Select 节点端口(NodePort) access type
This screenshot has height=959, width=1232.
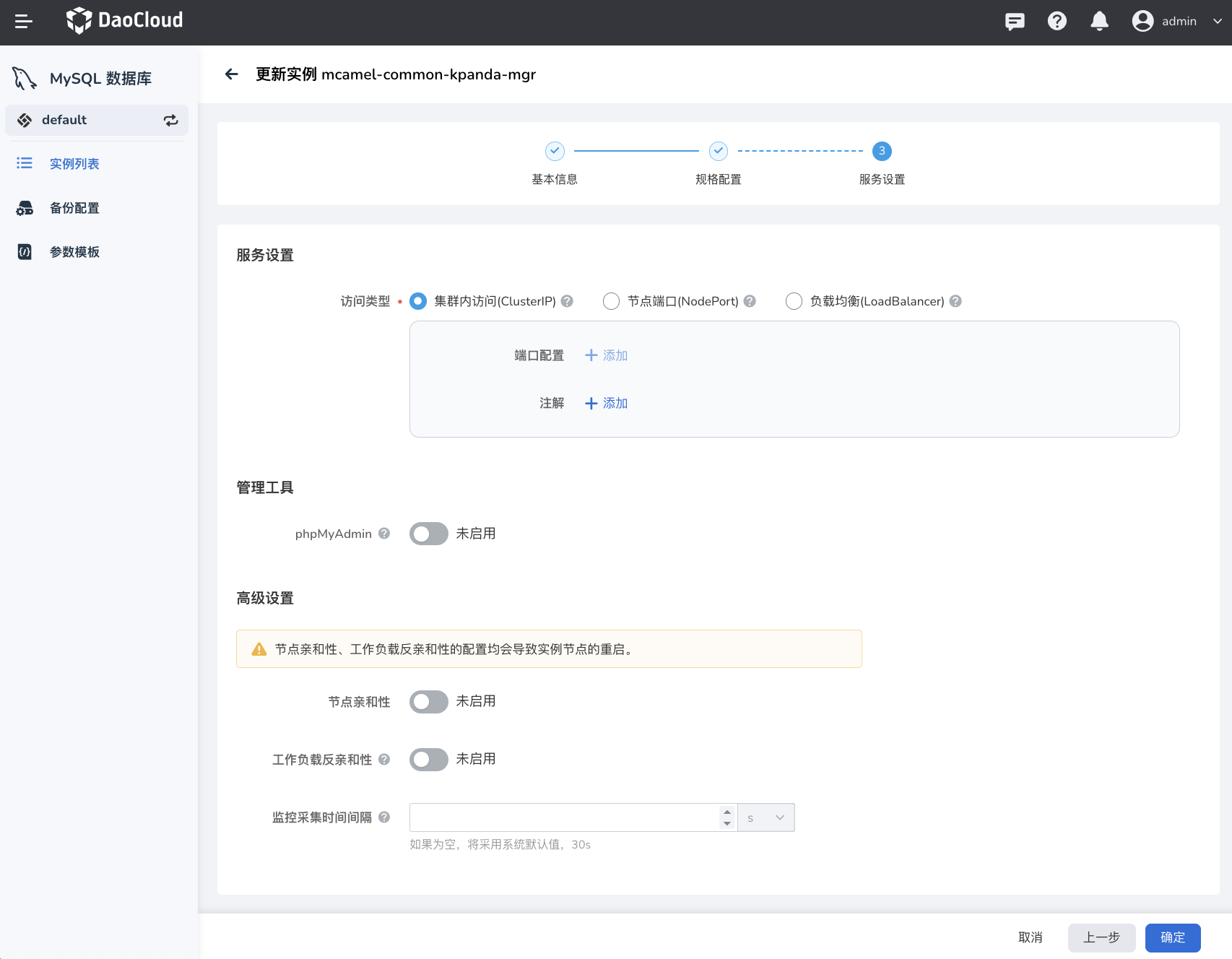click(x=611, y=301)
